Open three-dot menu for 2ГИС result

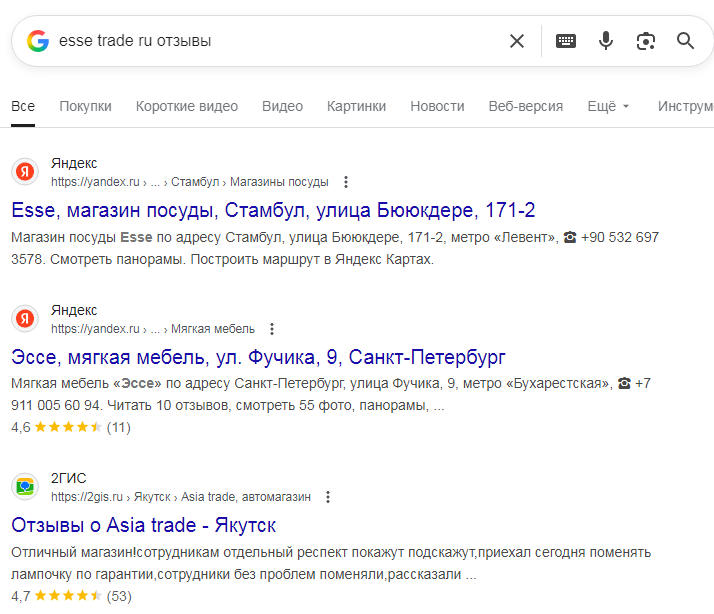point(328,497)
